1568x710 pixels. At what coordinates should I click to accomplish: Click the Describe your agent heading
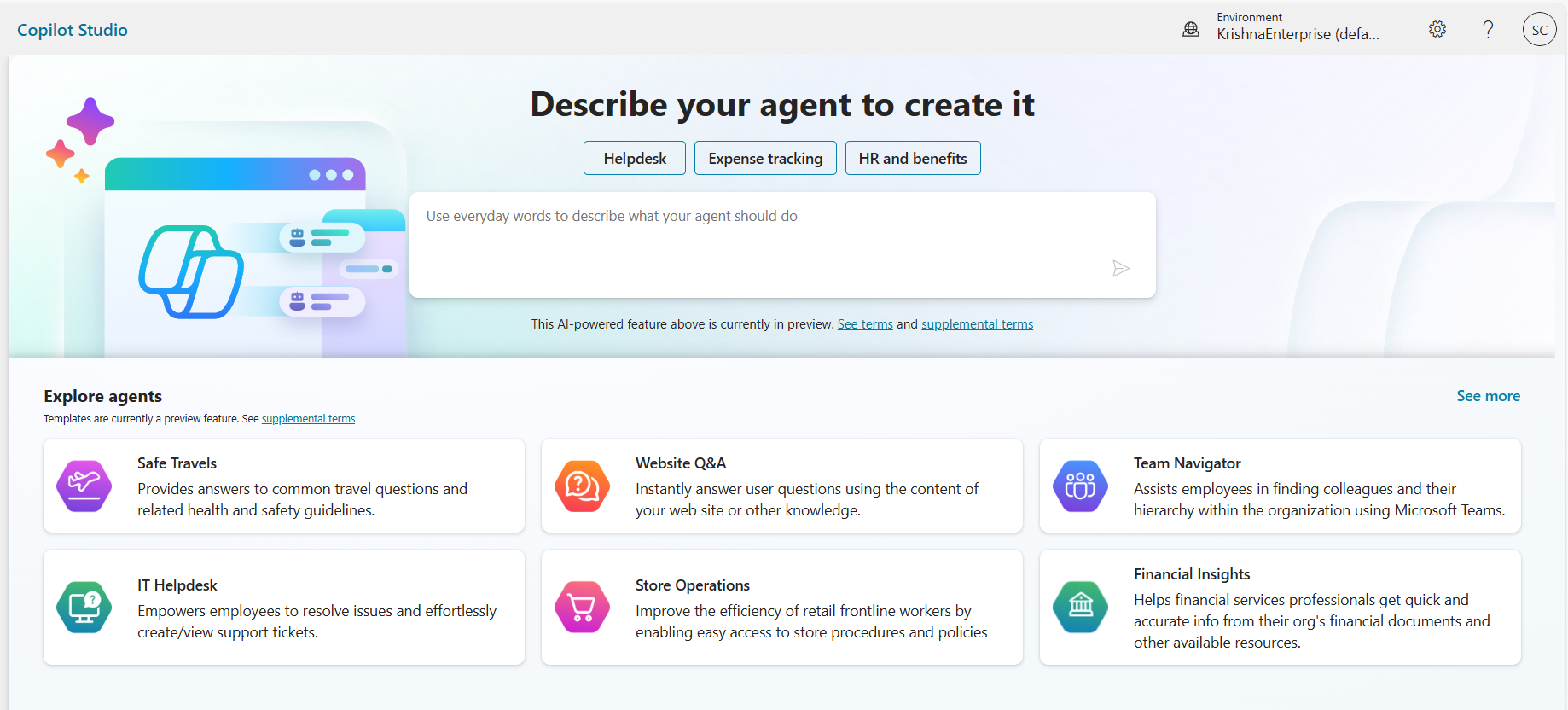(782, 105)
